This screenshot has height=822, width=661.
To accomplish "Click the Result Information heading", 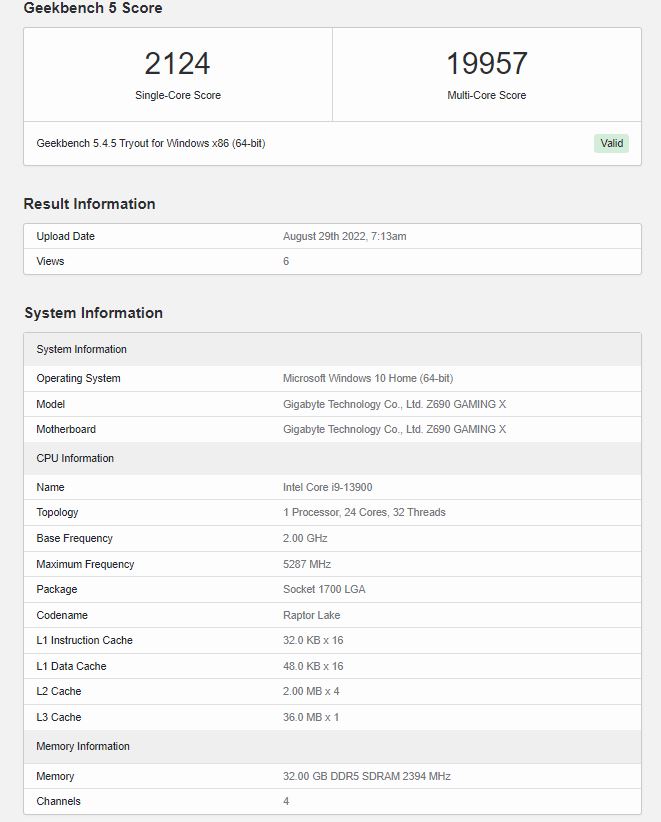I will [89, 203].
